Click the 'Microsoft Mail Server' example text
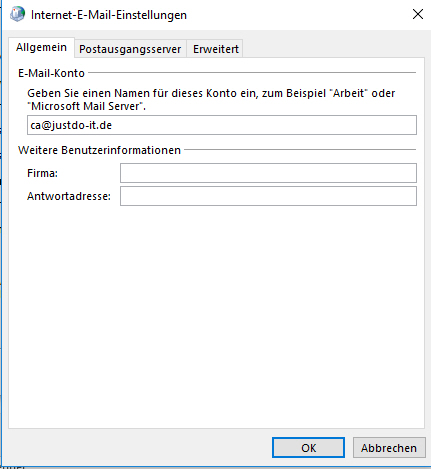431x469 pixels. 86,106
